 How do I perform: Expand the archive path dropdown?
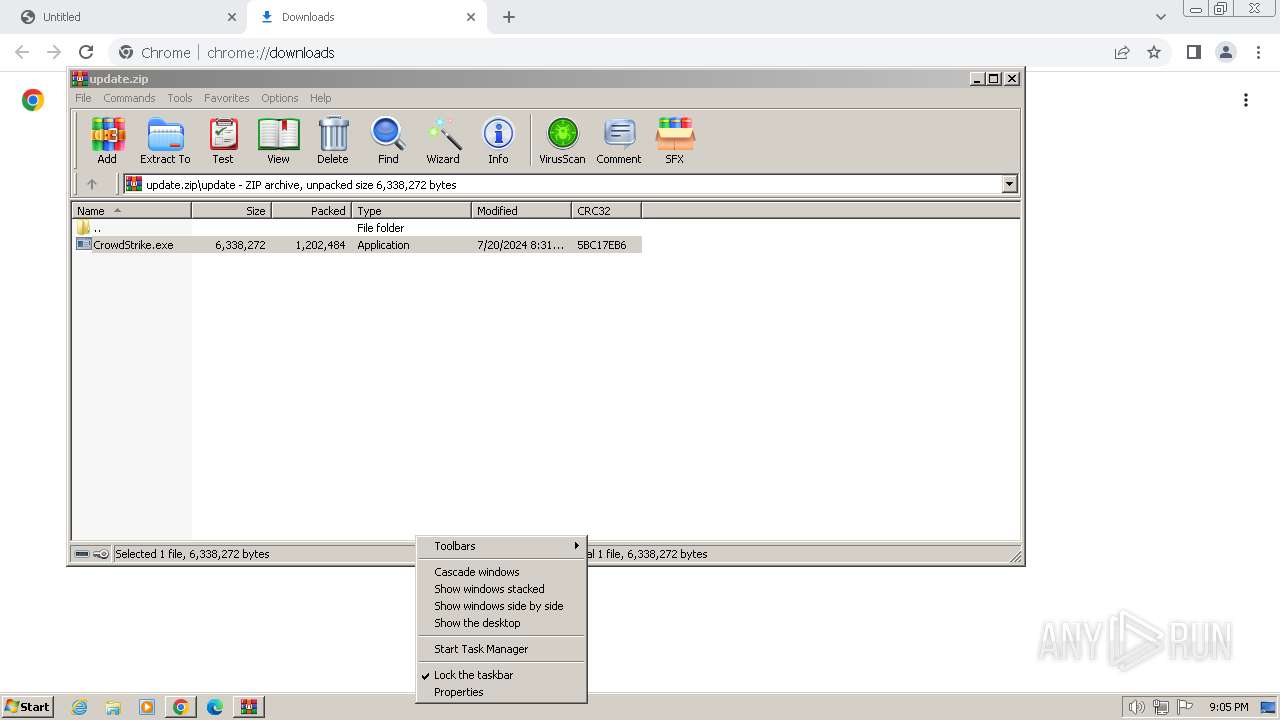tap(1009, 184)
